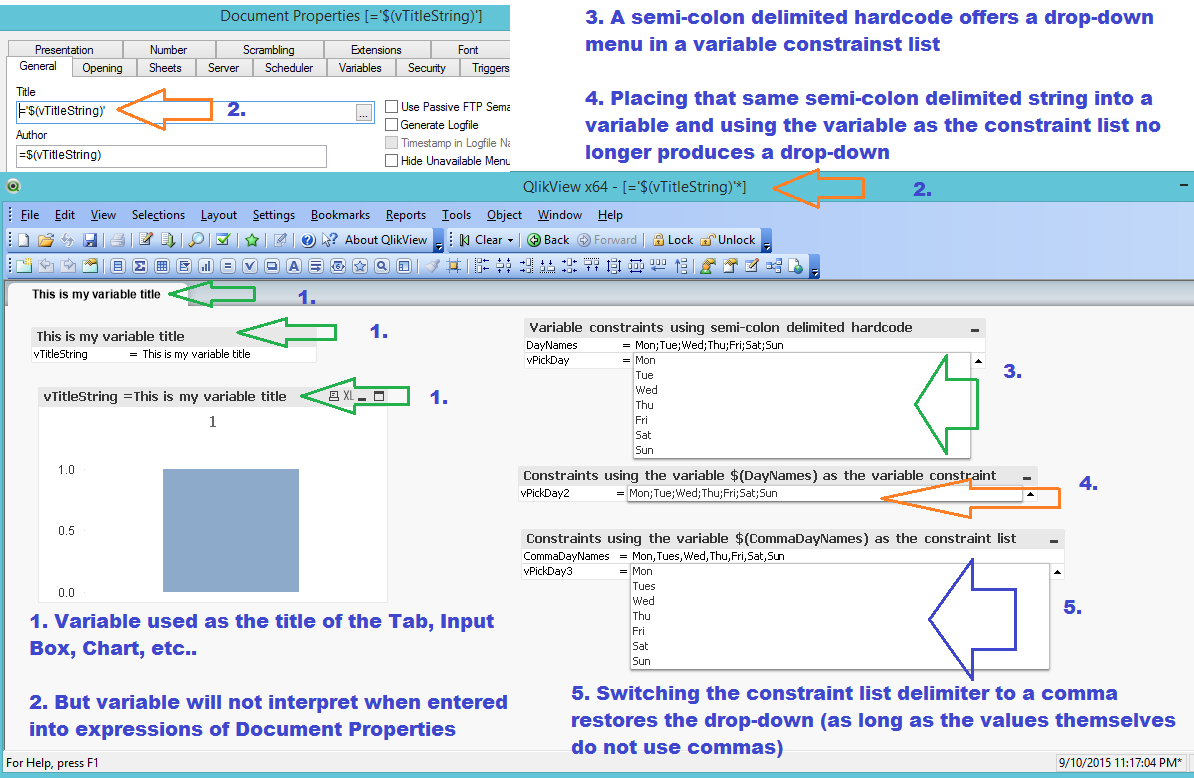The image size is (1194, 778).
Task: Click the Align Left design icon
Action: (x=482, y=266)
